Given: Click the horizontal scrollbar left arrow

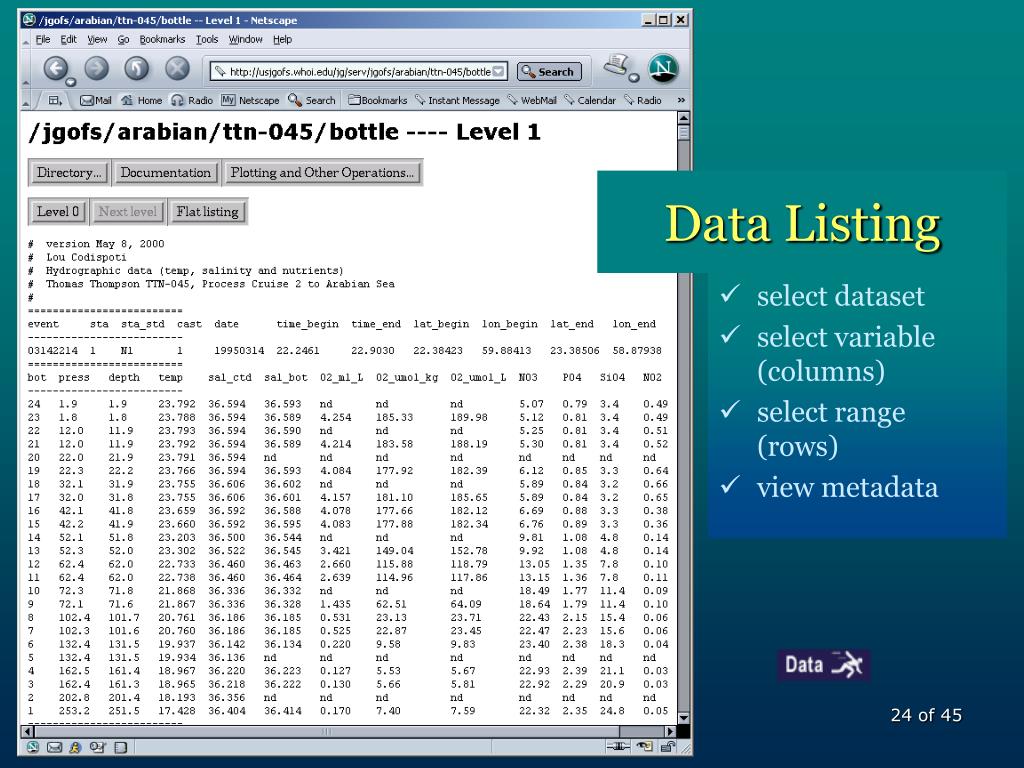Looking at the screenshot, I should pos(27,731).
